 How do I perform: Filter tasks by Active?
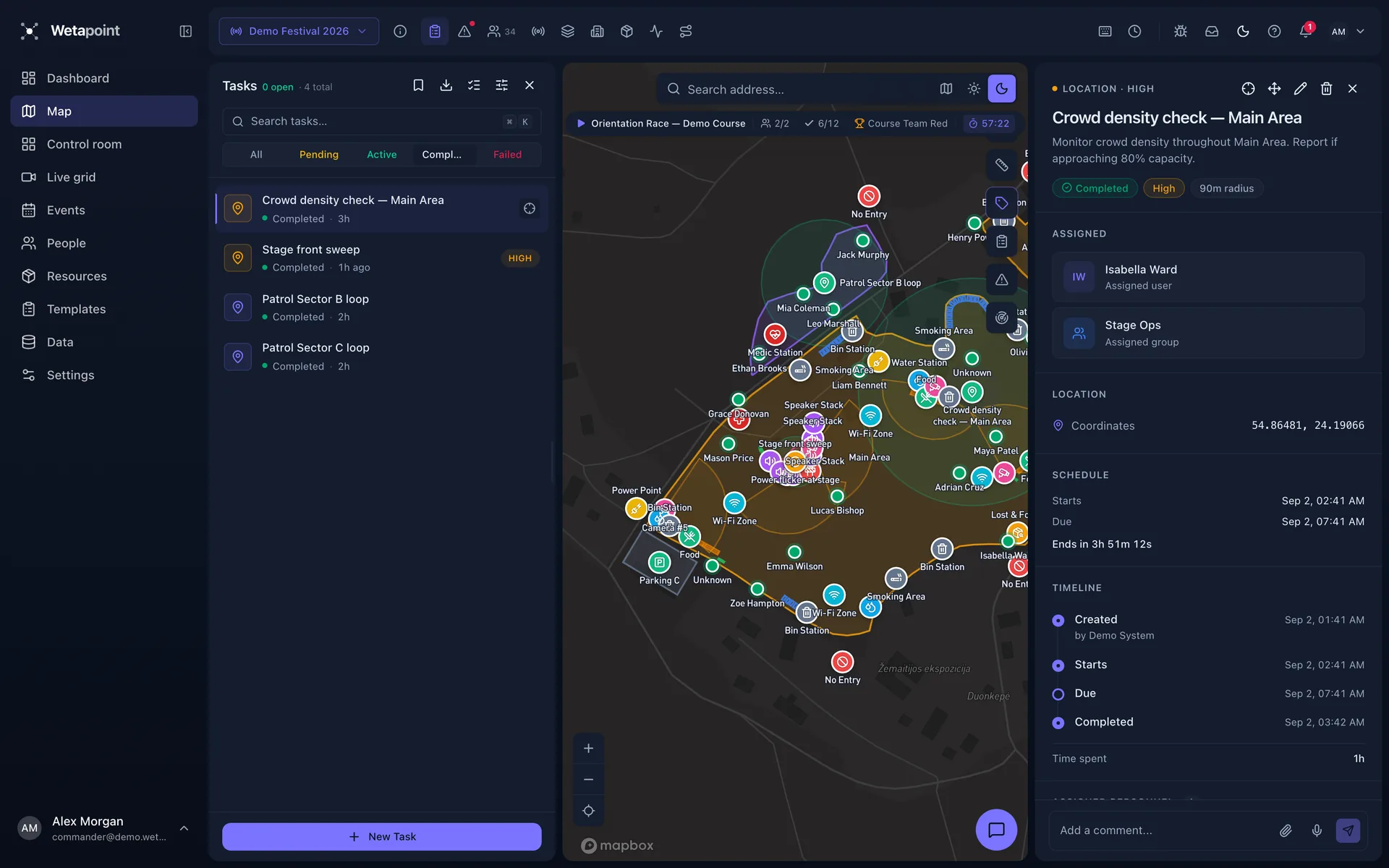click(381, 155)
